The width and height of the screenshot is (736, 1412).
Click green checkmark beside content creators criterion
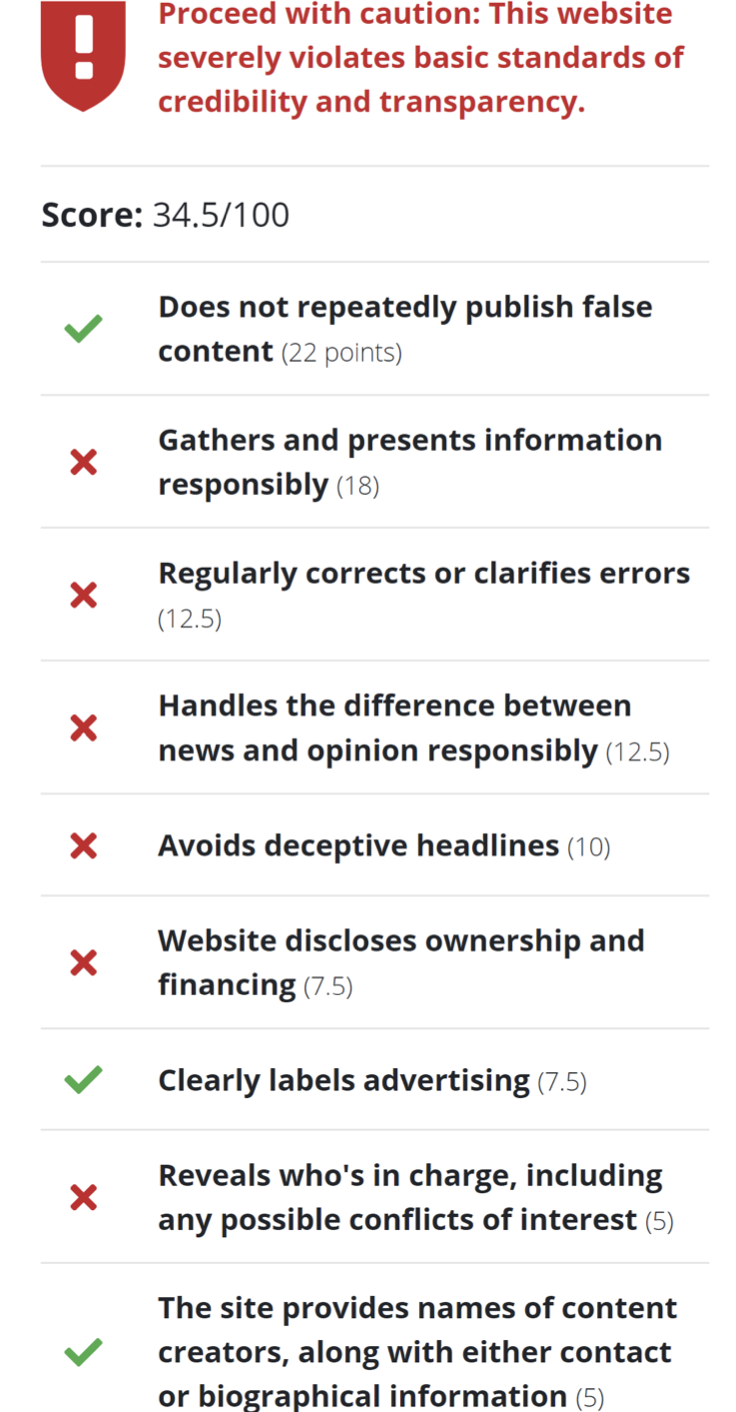coord(83,1352)
